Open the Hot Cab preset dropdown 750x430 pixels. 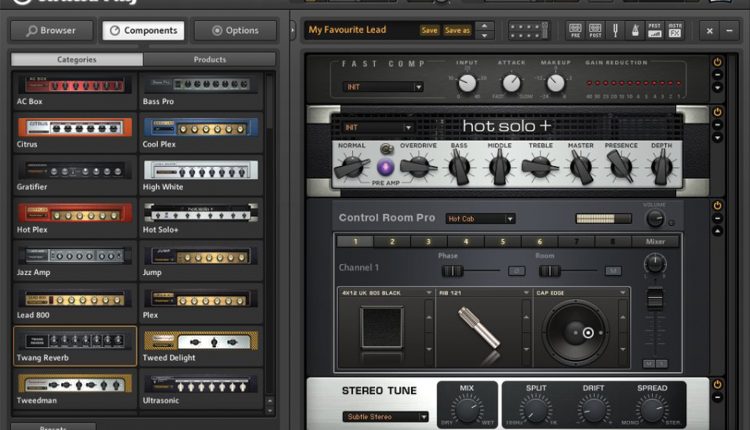[481, 218]
